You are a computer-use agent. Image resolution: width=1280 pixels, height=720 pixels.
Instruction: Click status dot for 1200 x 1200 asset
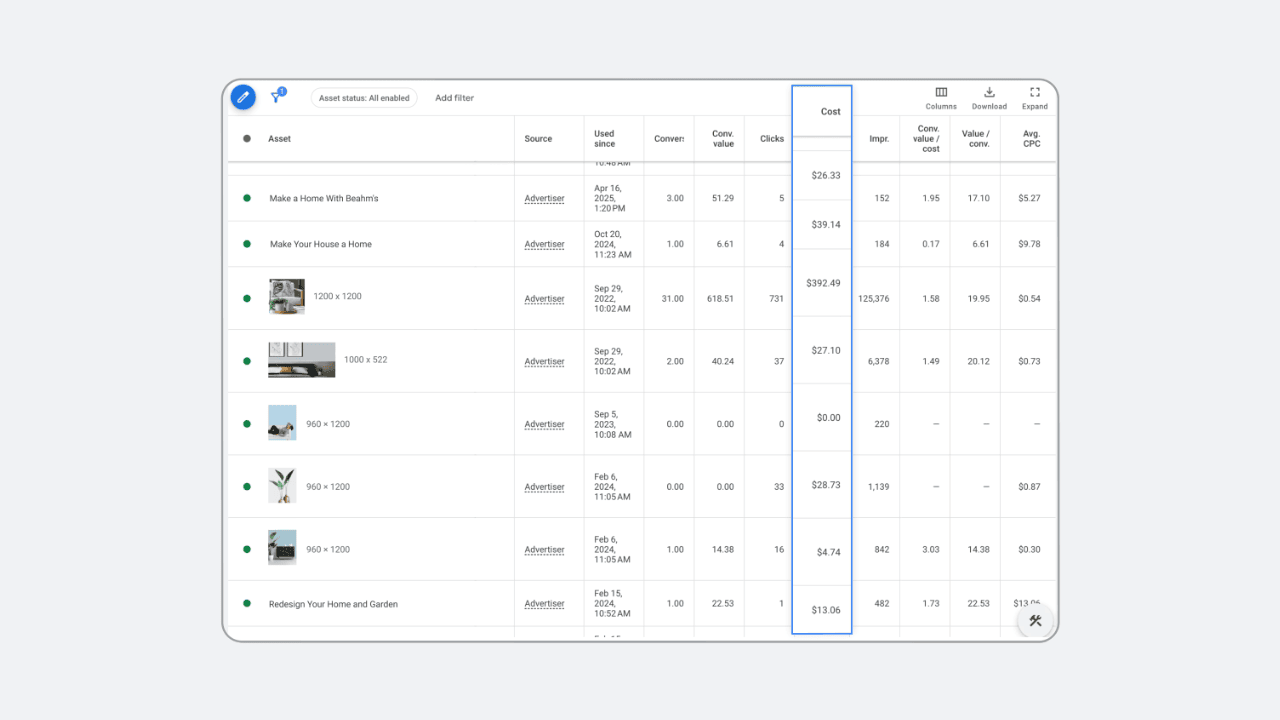click(247, 298)
